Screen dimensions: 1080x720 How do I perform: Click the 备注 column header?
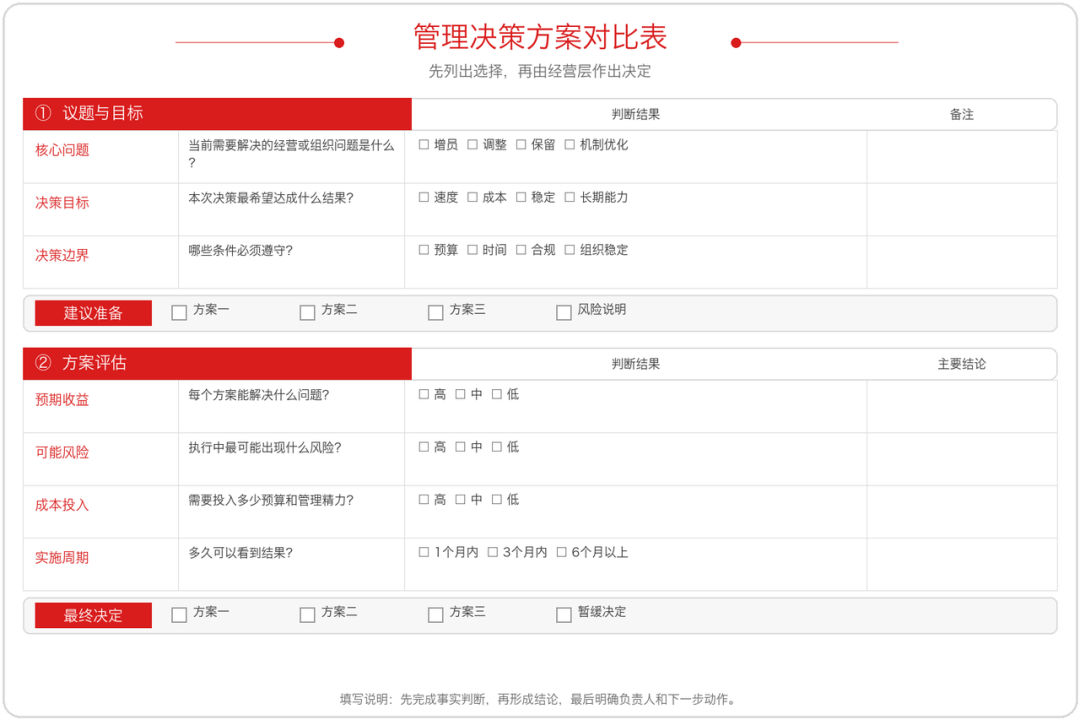tap(962, 114)
